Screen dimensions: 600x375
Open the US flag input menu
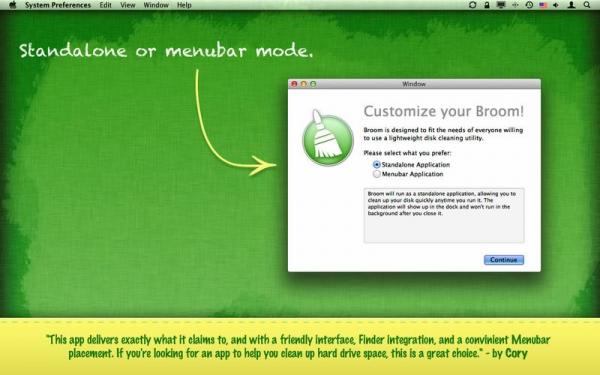(543, 5)
